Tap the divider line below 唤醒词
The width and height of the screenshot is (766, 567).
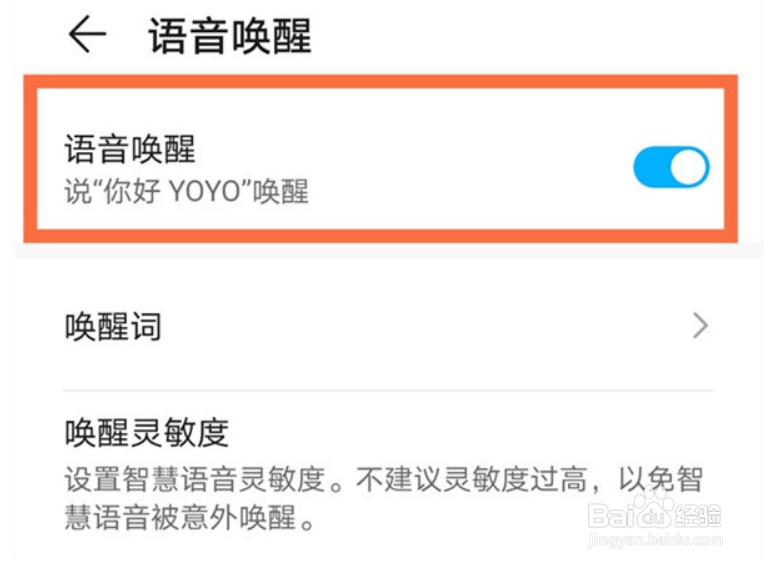tap(388, 390)
